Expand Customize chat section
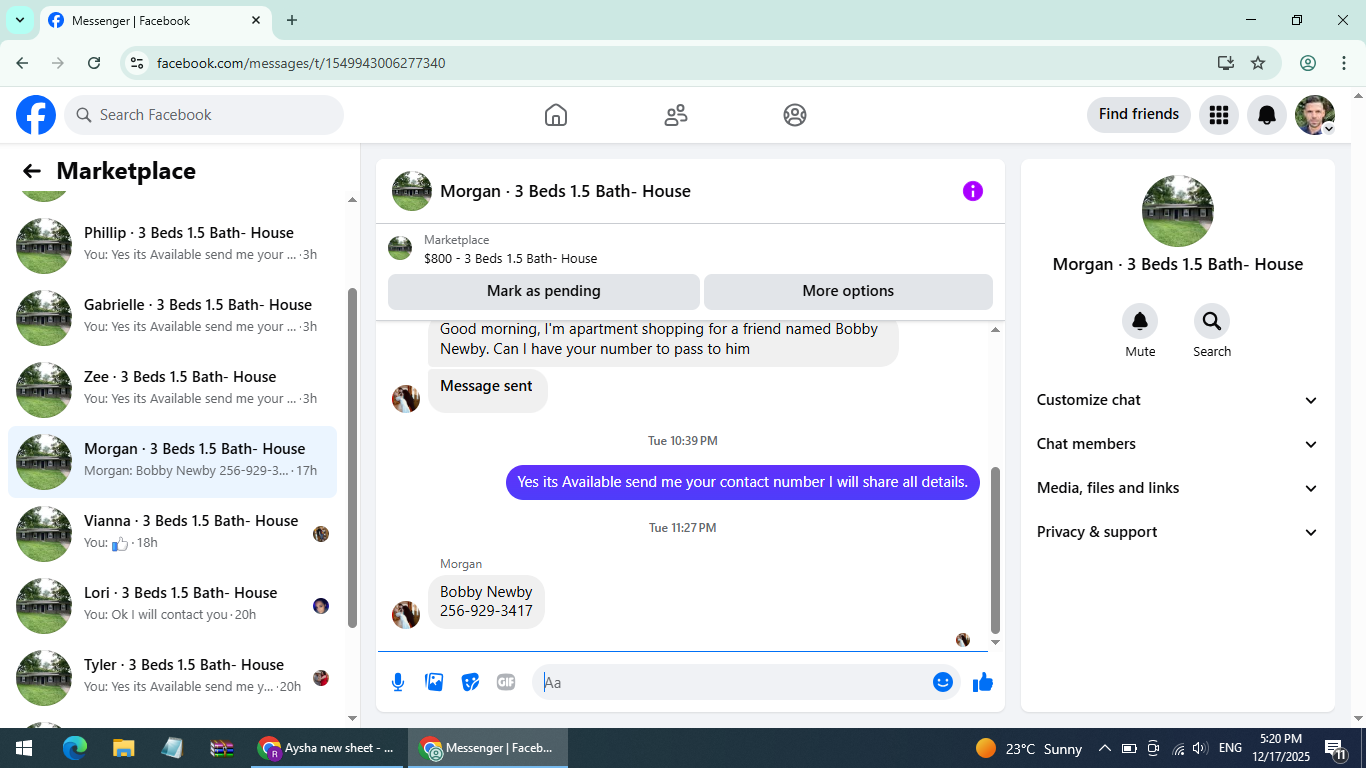 pos(1178,400)
